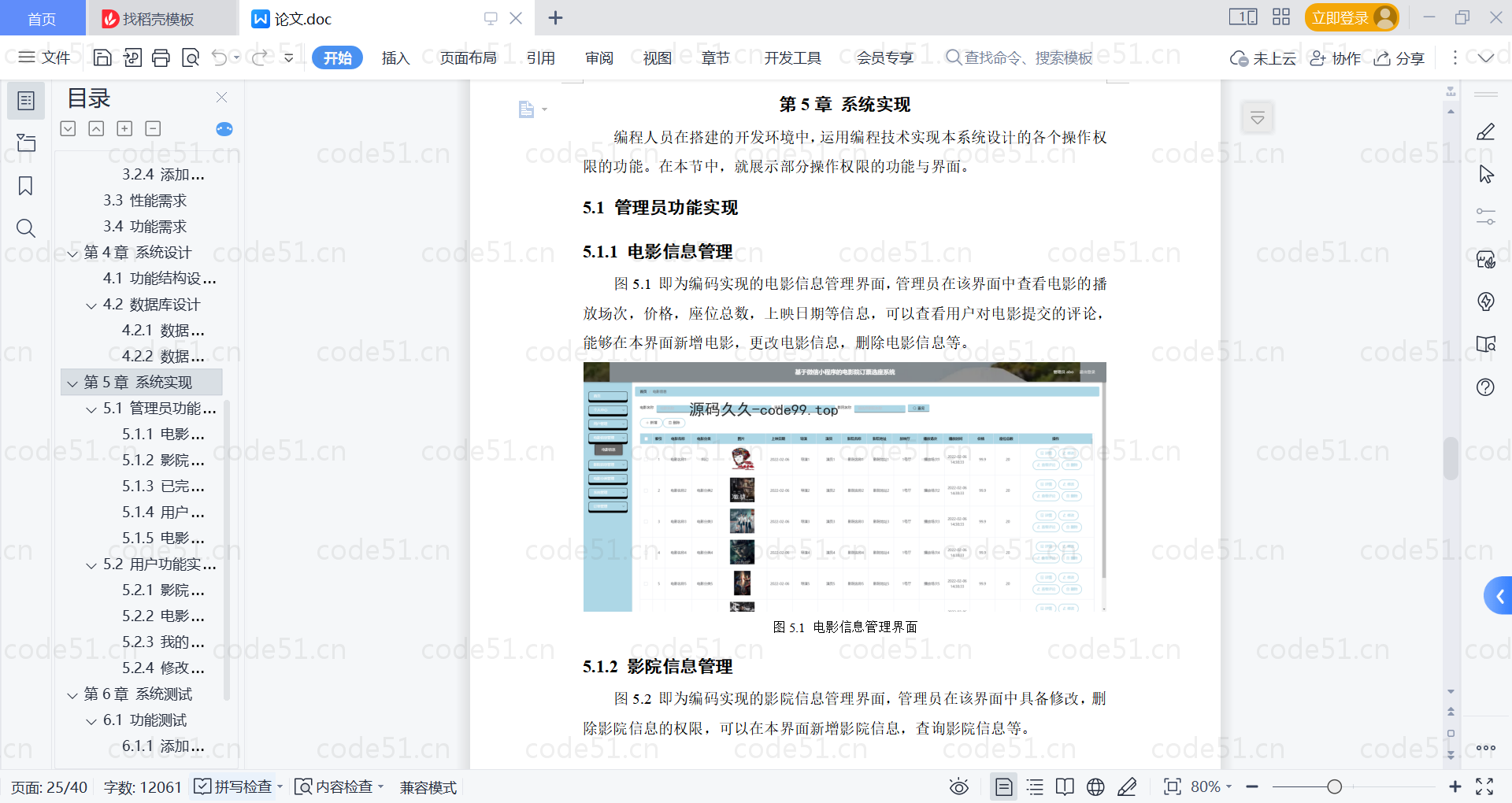The image size is (1512, 803).
Task: Select the 插入 ribbon tab
Action: point(395,57)
